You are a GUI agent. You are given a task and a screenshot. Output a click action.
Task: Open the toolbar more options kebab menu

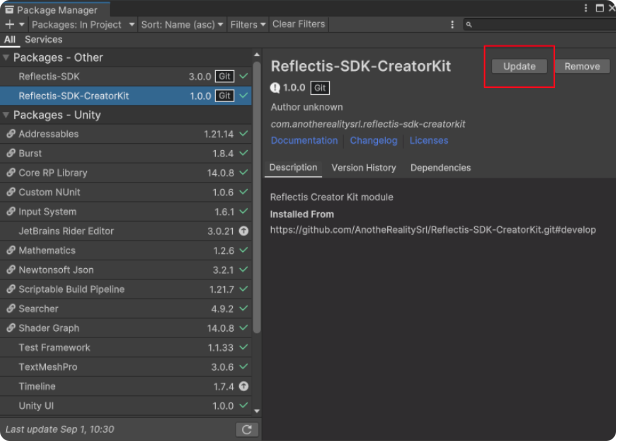pos(452,24)
